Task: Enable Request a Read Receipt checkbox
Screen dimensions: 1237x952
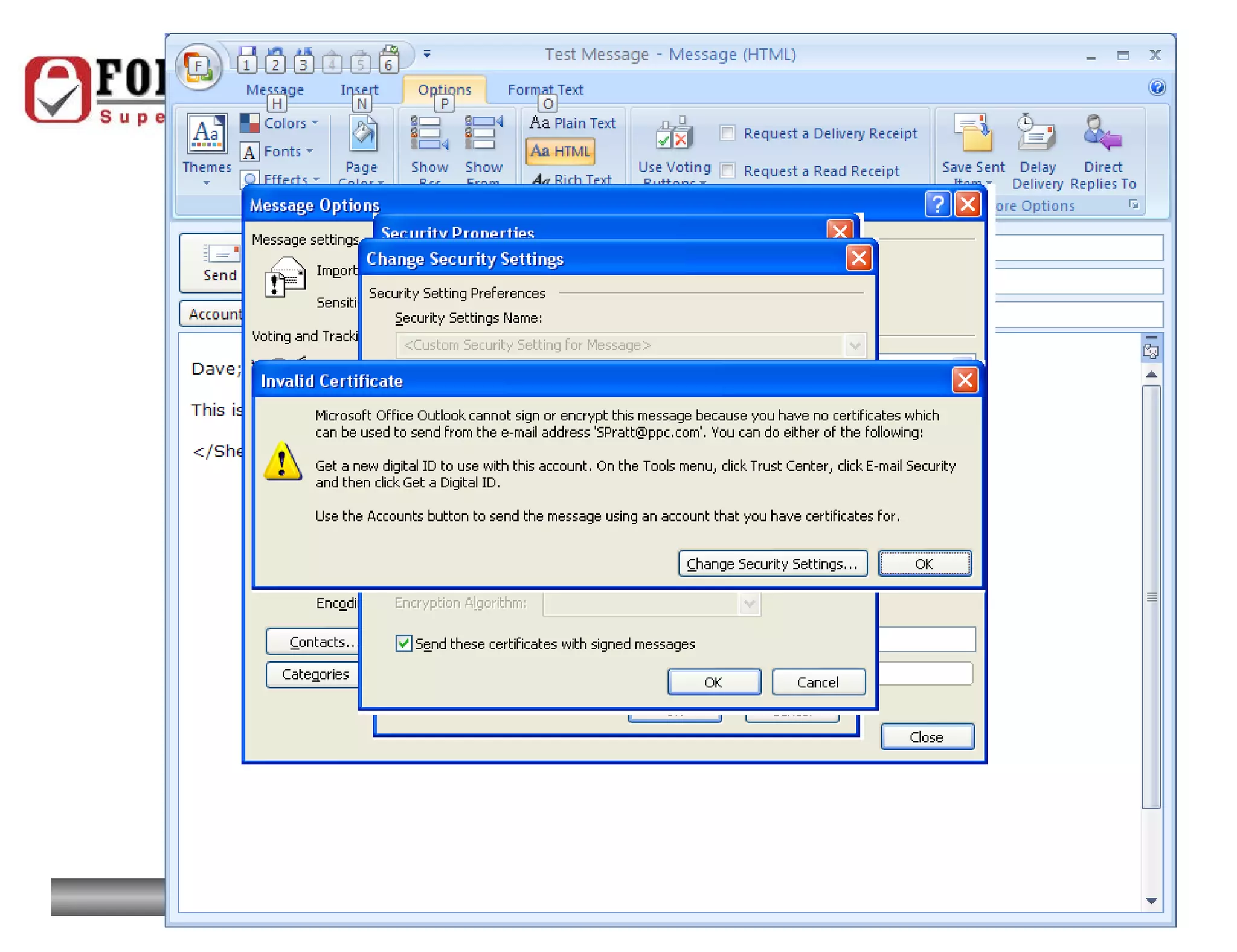Action: (728, 171)
